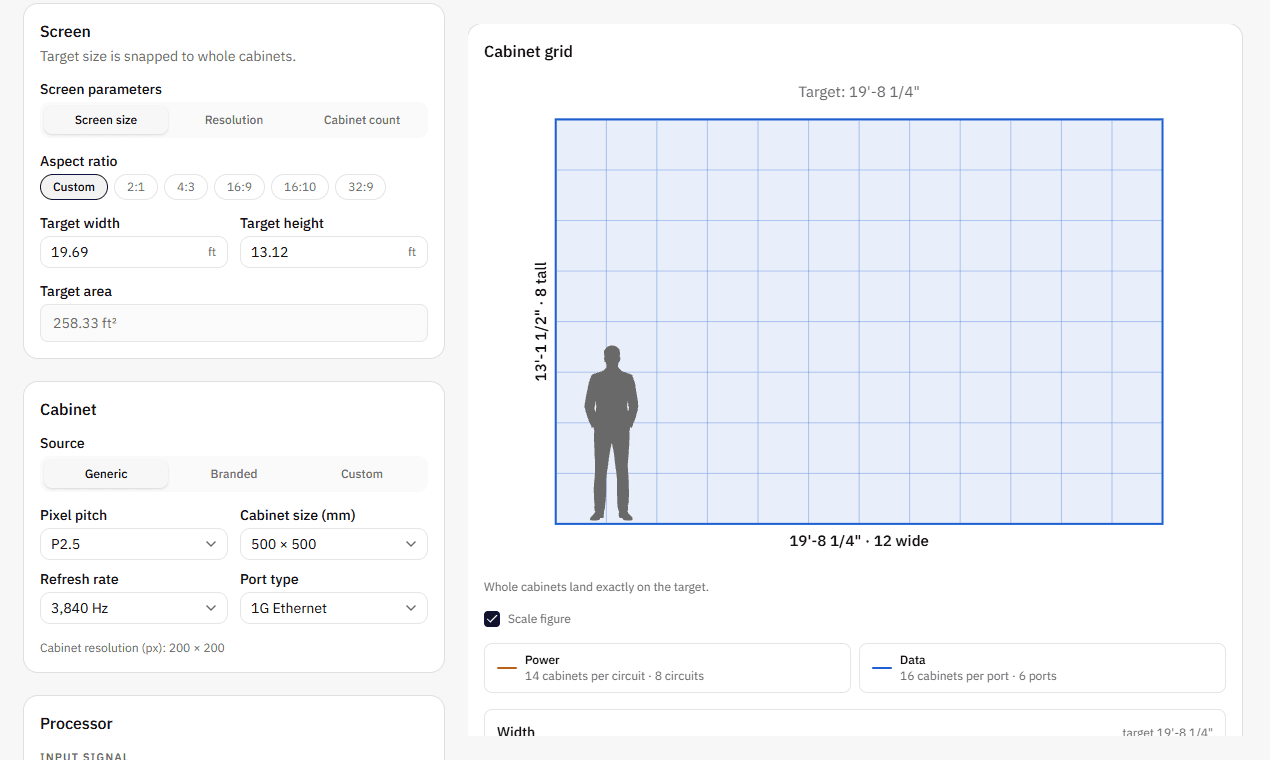Switch to Cabinet count tab
Image resolution: width=1270 pixels, height=760 pixels.
click(362, 120)
